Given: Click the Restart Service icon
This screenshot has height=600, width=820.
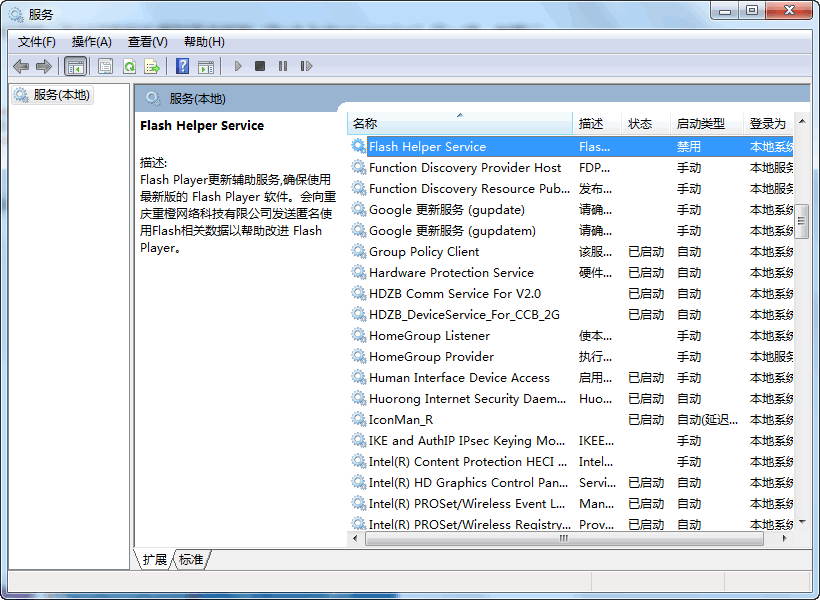Looking at the screenshot, I should tap(306, 66).
